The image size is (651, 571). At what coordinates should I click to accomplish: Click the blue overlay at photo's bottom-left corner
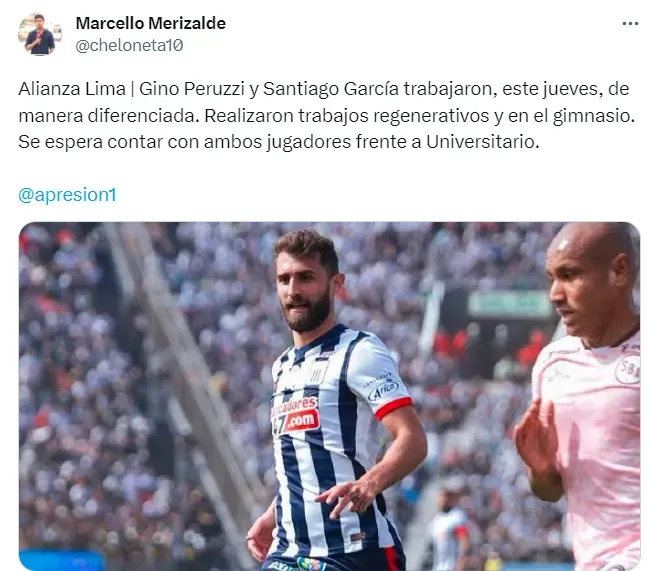(x=61, y=561)
